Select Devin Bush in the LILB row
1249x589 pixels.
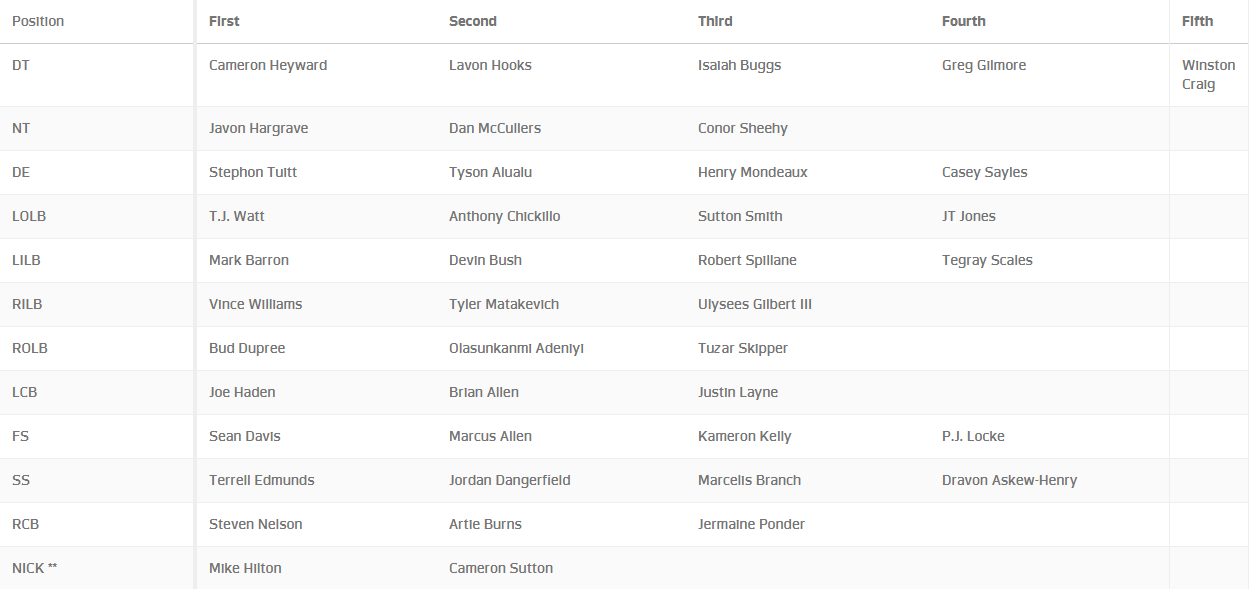(x=485, y=260)
